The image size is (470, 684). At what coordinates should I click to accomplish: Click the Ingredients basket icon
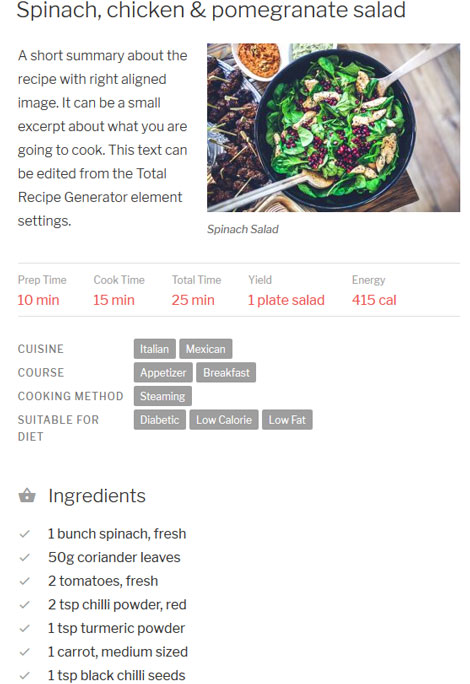pyautogui.click(x=27, y=496)
